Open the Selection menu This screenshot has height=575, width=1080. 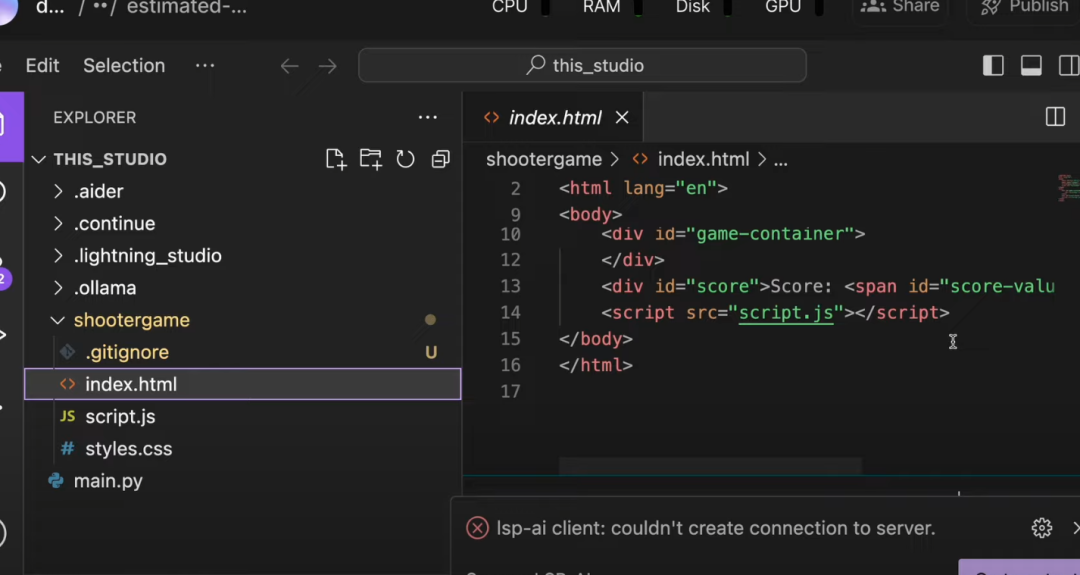124,66
